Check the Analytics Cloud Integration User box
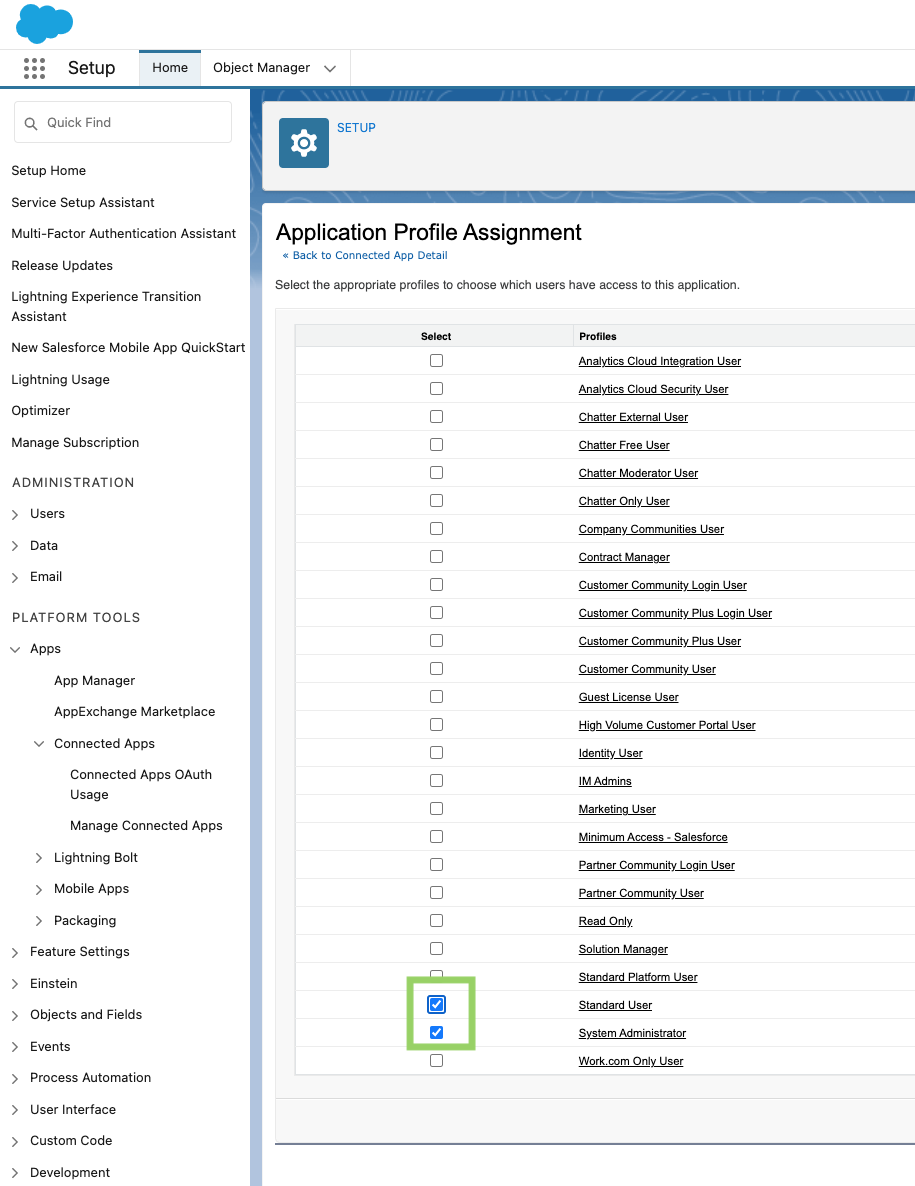The width and height of the screenshot is (915, 1186). 436,361
